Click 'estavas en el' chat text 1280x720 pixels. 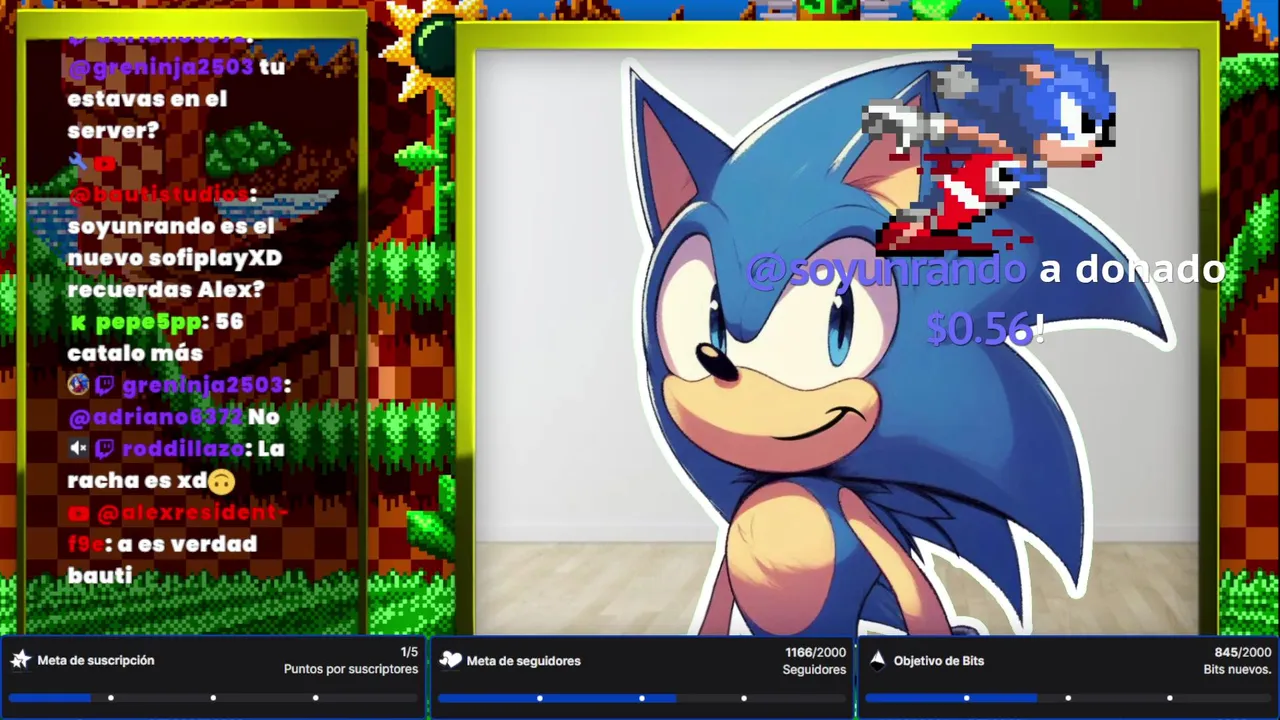[147, 99]
